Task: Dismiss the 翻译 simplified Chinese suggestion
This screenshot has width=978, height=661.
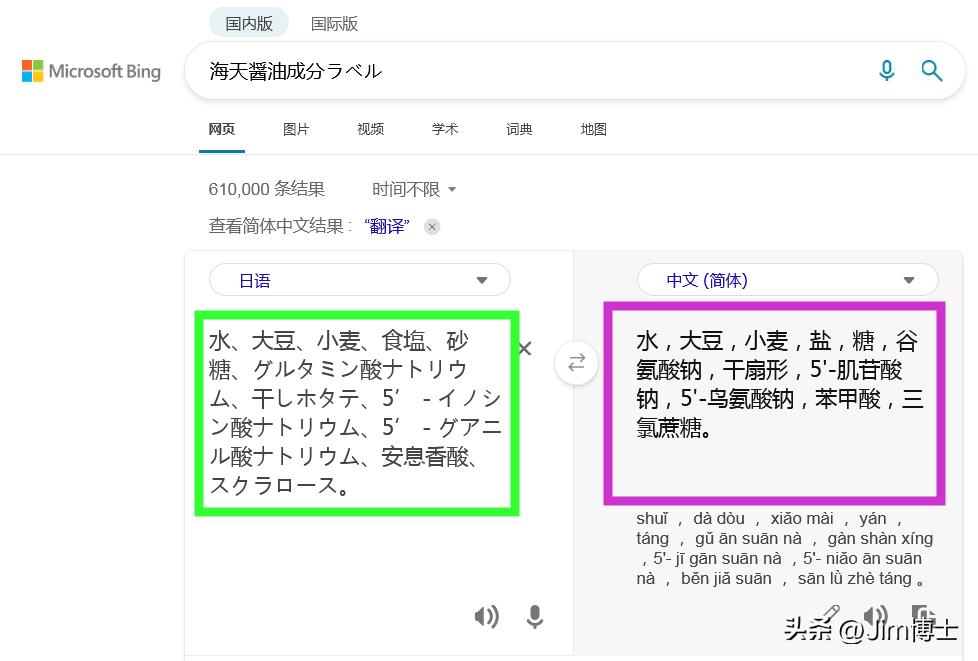Action: pos(432,227)
